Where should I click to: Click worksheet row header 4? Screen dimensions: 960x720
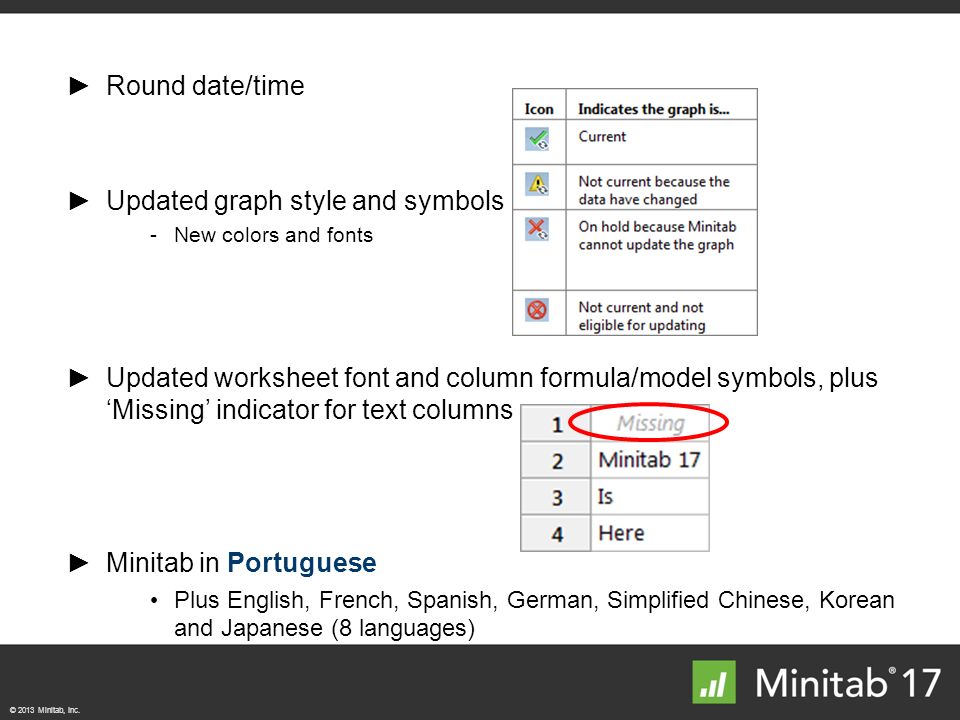coord(556,534)
